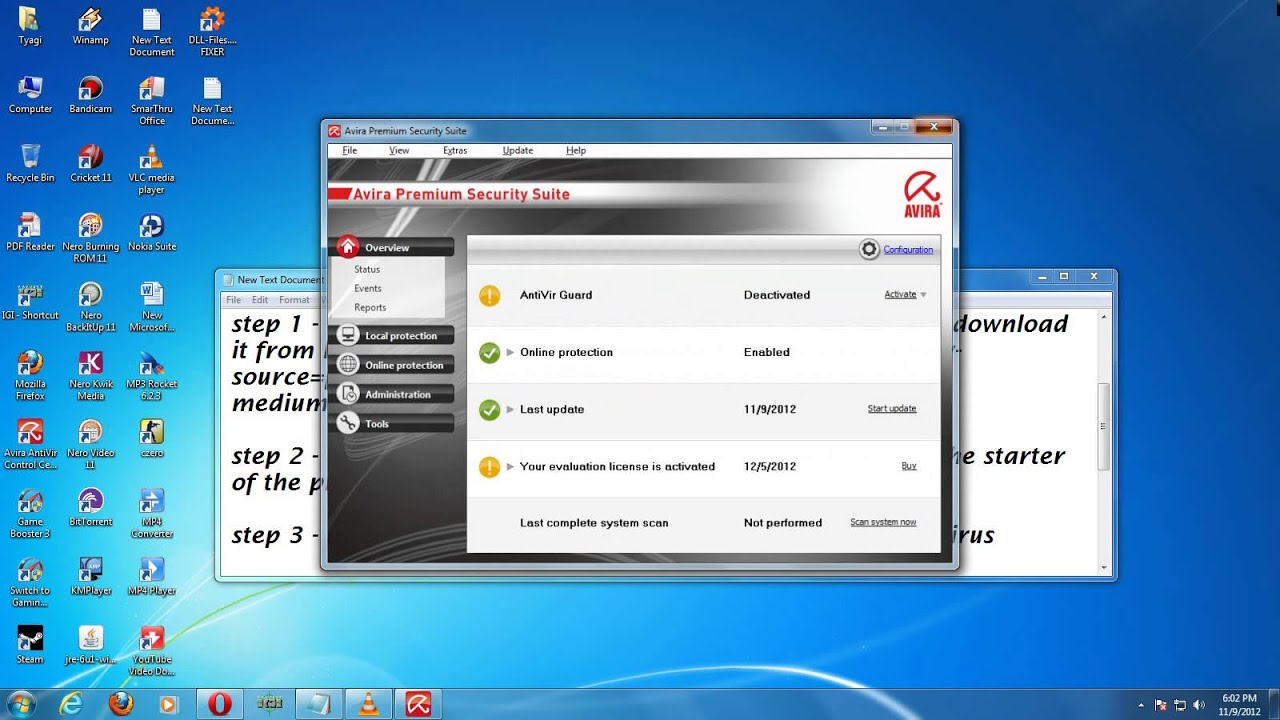Open Winamp desktop shortcut
The width and height of the screenshot is (1280, 720).
(x=90, y=27)
